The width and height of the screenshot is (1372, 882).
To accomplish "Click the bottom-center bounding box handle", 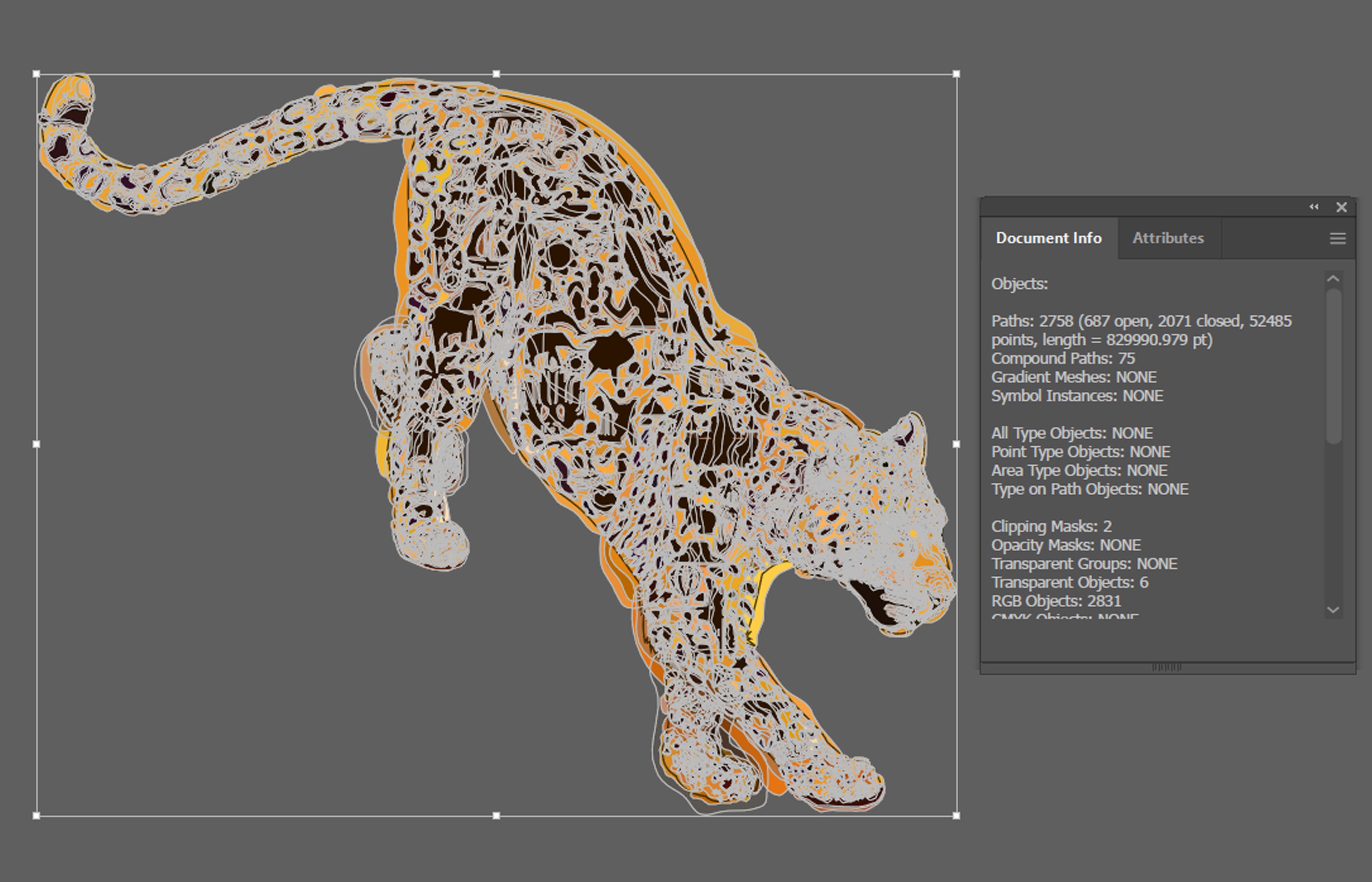I will point(496,815).
